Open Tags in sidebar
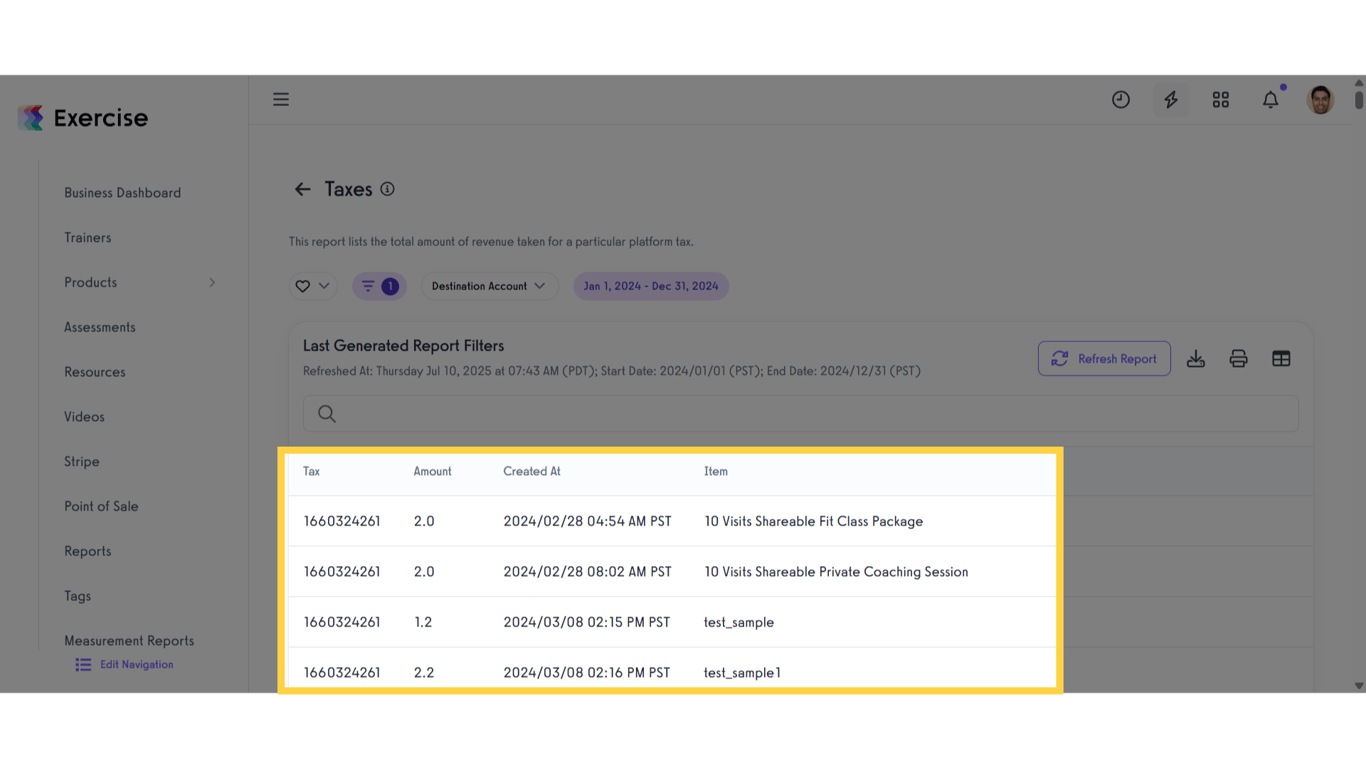This screenshot has height=768, width=1366. (78, 596)
